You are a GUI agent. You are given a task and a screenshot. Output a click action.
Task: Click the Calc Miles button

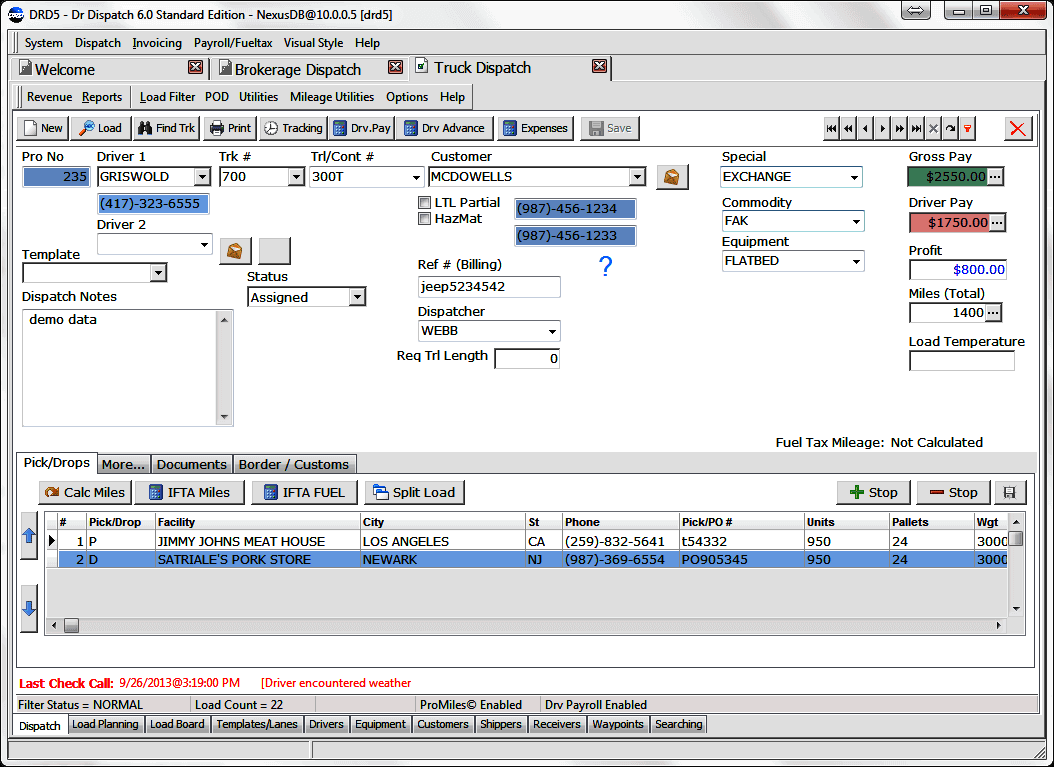84,492
